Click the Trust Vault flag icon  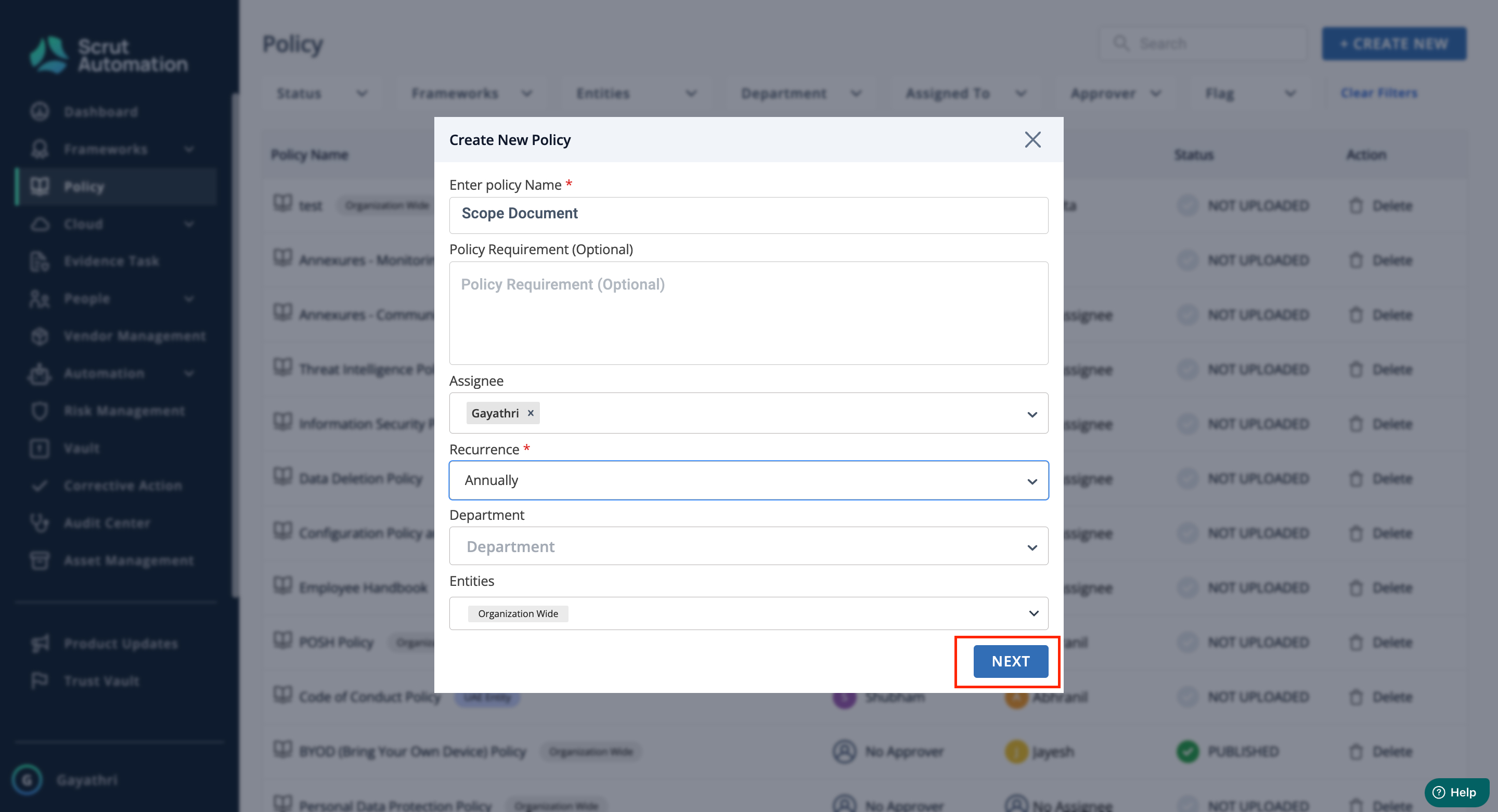(x=40, y=680)
